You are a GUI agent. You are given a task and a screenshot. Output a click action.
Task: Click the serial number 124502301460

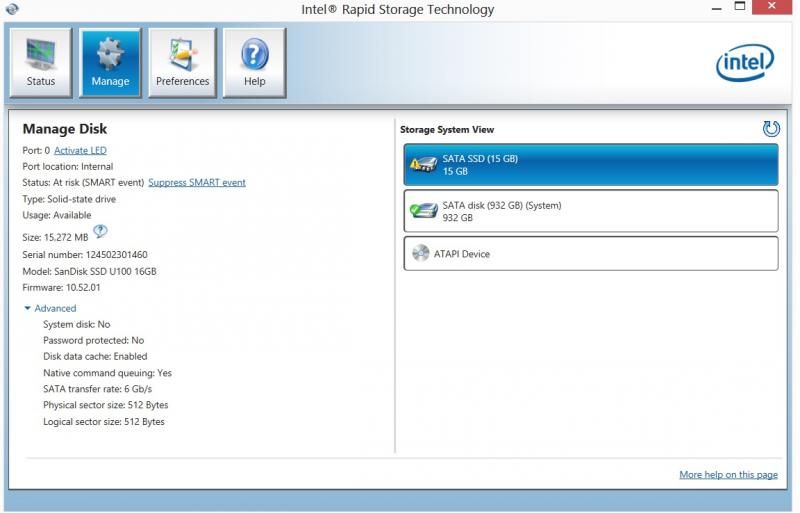pos(116,255)
